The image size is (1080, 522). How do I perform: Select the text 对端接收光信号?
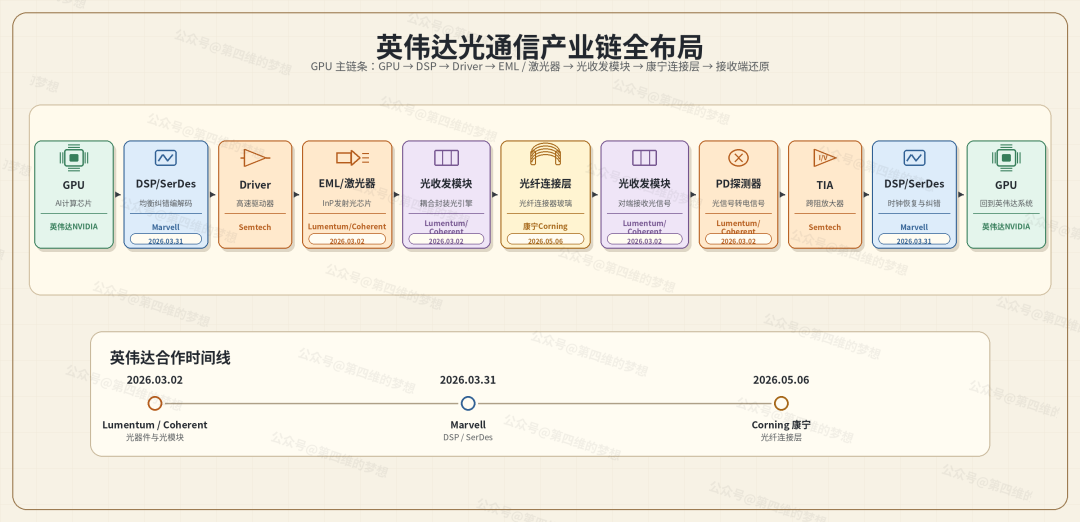[644, 204]
